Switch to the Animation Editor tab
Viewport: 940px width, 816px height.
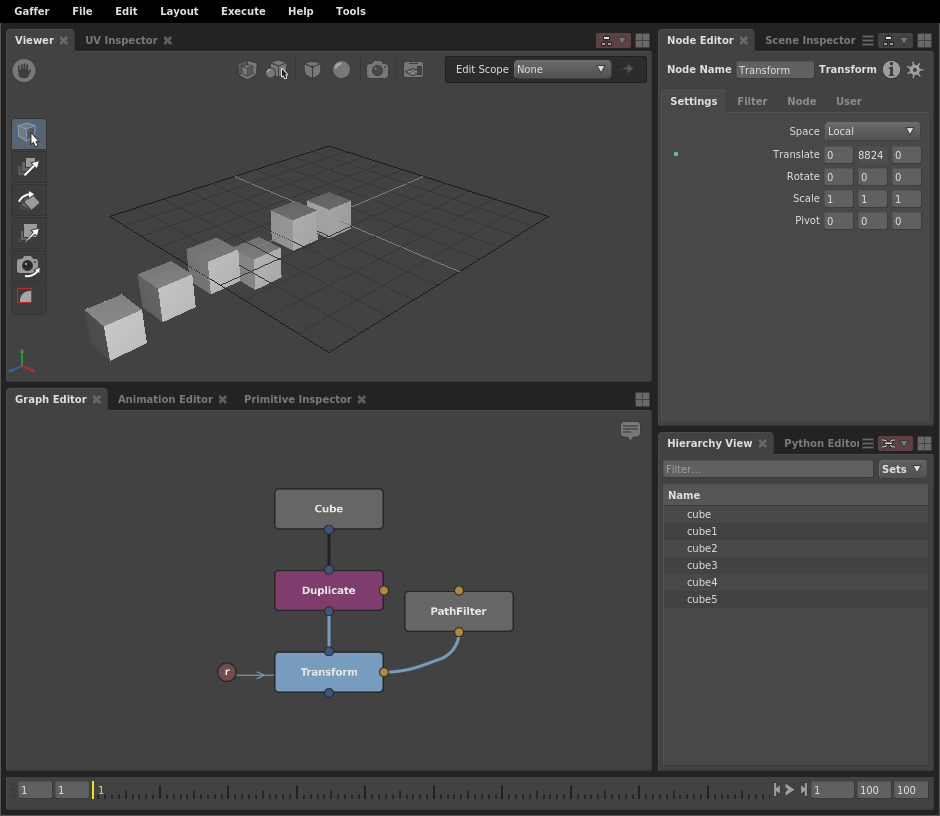pyautogui.click(x=165, y=399)
